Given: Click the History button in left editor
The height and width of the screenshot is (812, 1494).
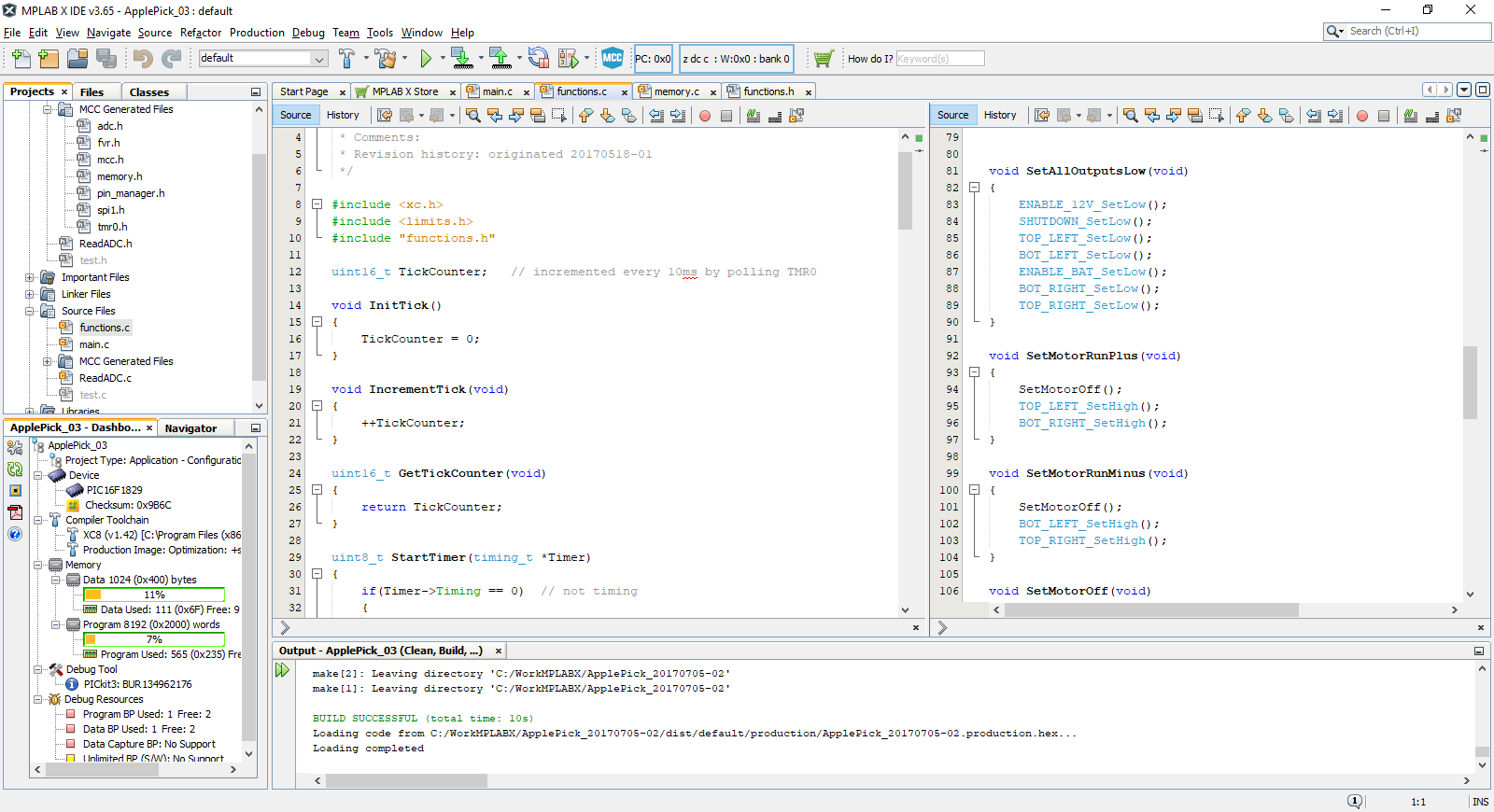Looking at the screenshot, I should coord(343,115).
